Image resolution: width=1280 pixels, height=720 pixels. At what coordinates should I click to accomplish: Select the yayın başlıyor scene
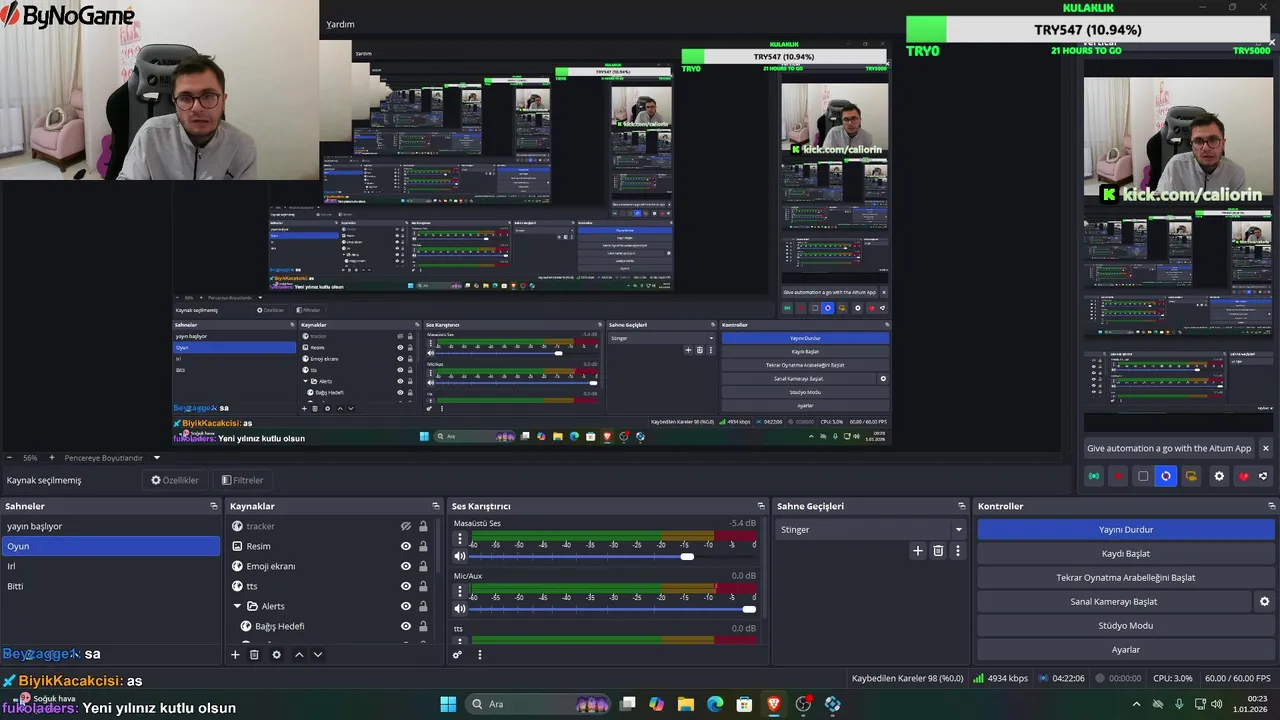(x=111, y=526)
